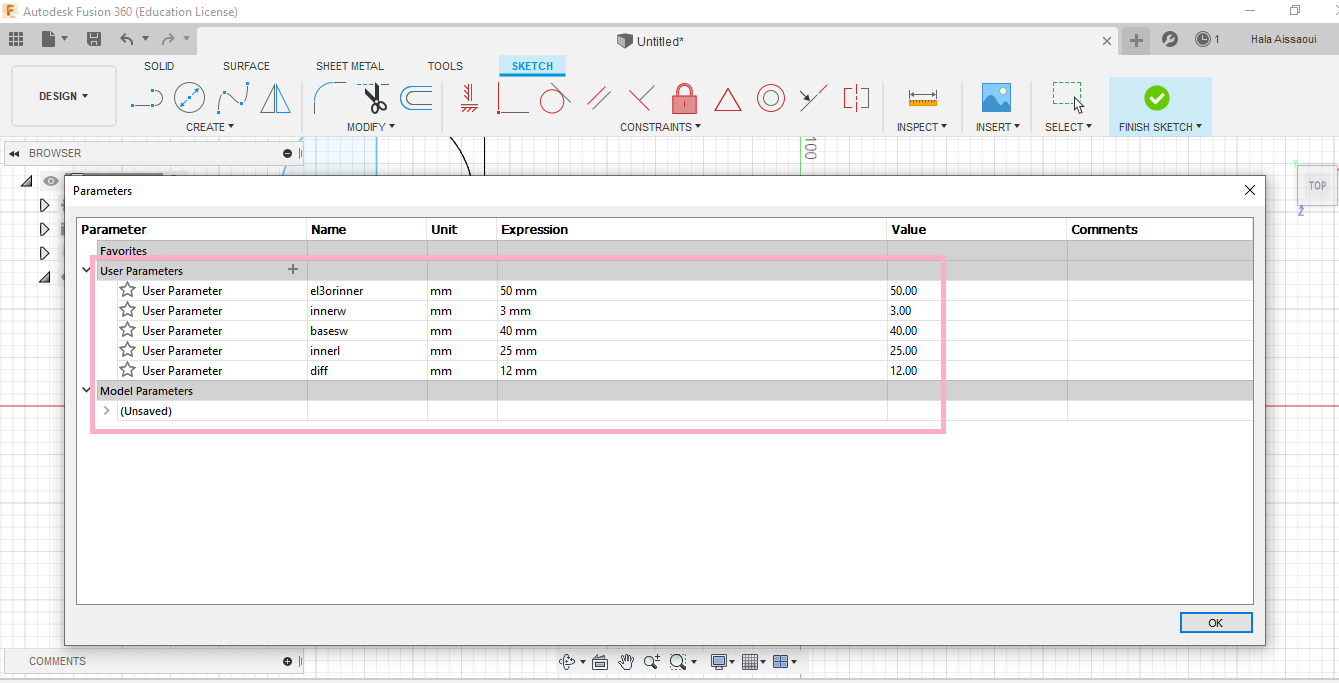This screenshot has height=683, width=1339.
Task: Open the Extensions icon in title bar
Action: coord(1169,39)
